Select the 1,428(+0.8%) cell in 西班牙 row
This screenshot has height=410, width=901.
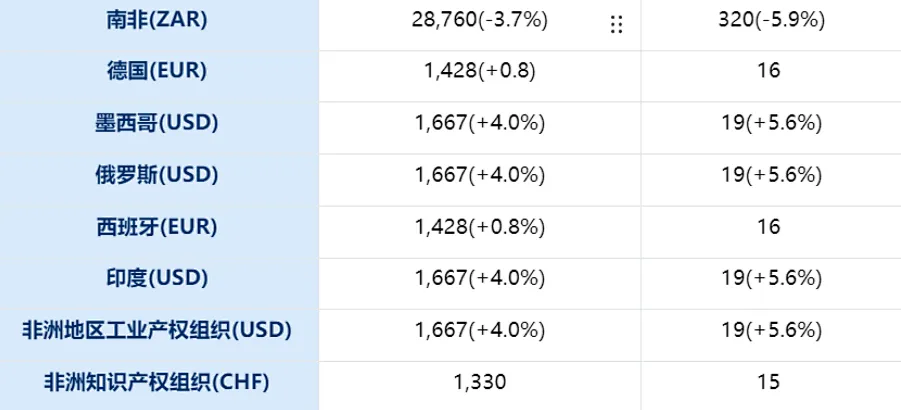click(x=480, y=227)
